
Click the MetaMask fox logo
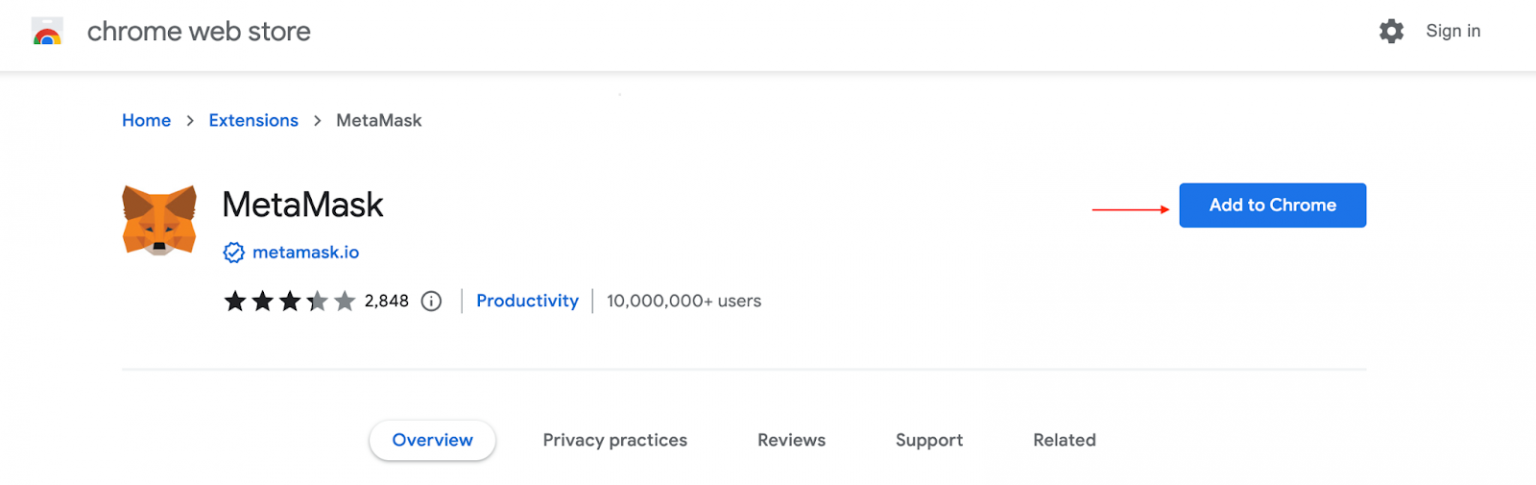point(159,219)
